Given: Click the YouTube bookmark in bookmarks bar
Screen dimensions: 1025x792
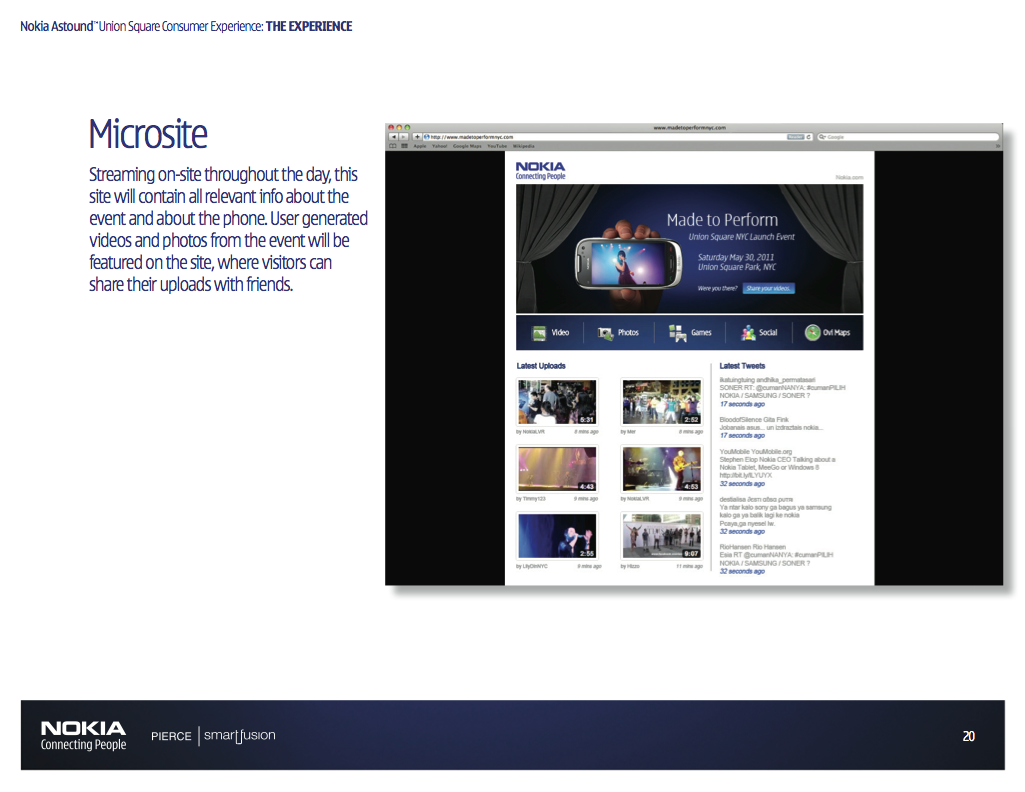Looking at the screenshot, I should coord(497,146).
